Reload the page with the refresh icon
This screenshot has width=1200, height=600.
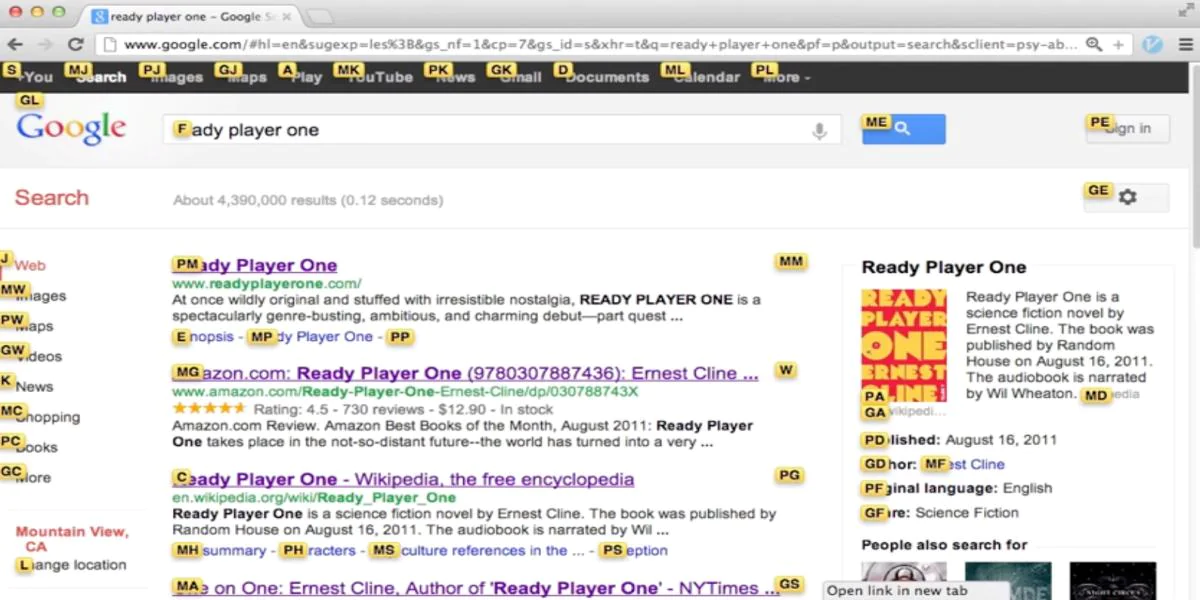76,44
